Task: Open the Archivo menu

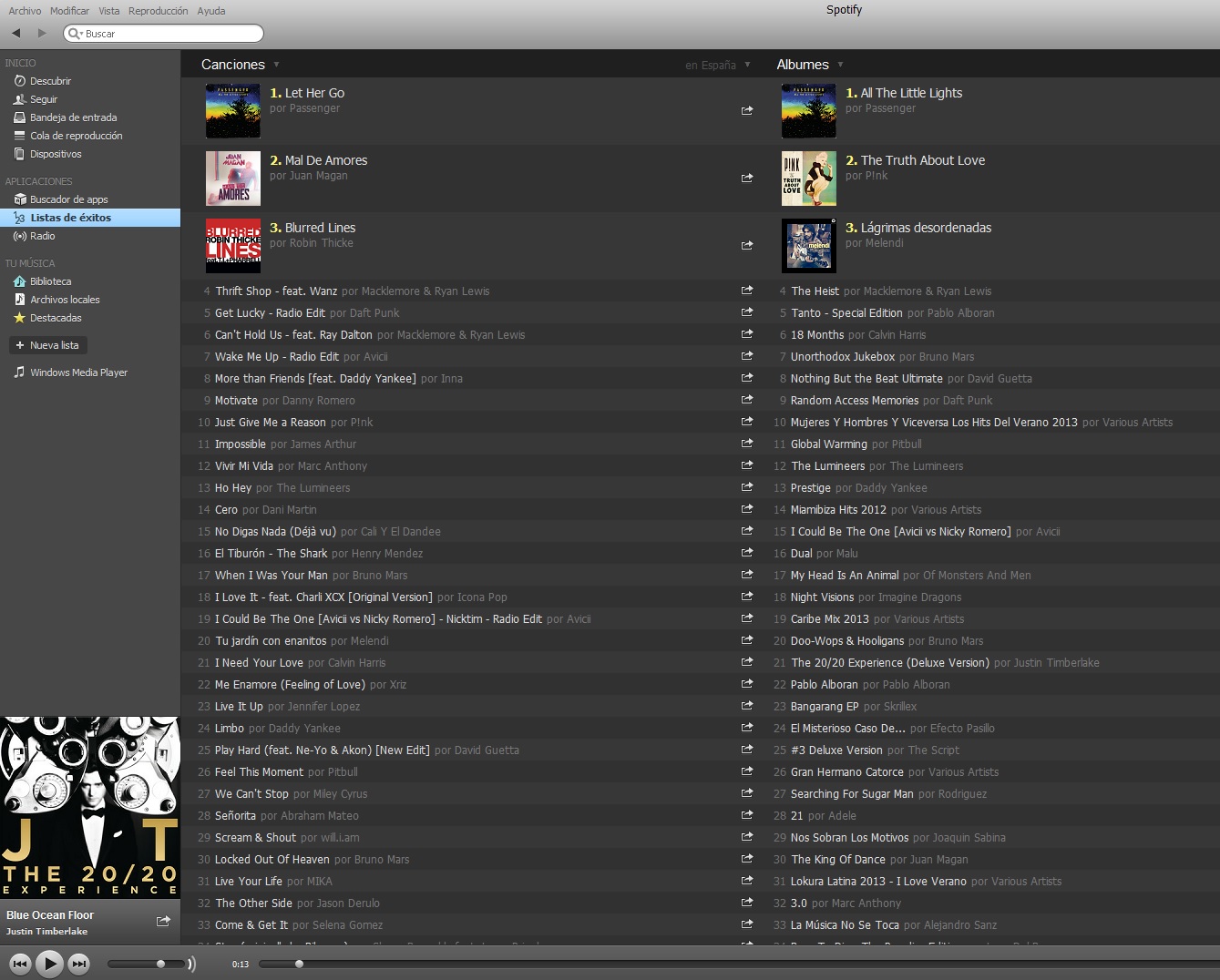Action: point(25,11)
